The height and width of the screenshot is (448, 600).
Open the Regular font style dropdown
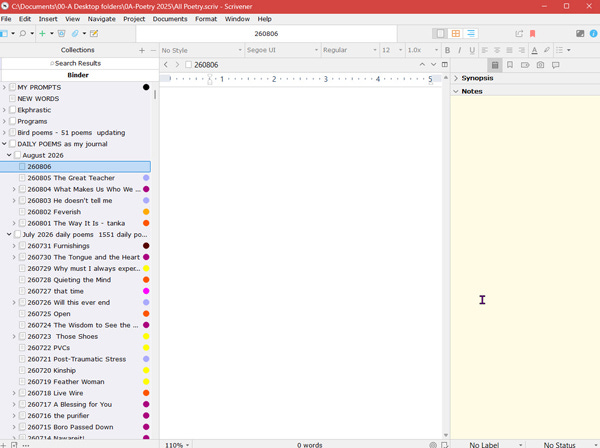coord(349,50)
